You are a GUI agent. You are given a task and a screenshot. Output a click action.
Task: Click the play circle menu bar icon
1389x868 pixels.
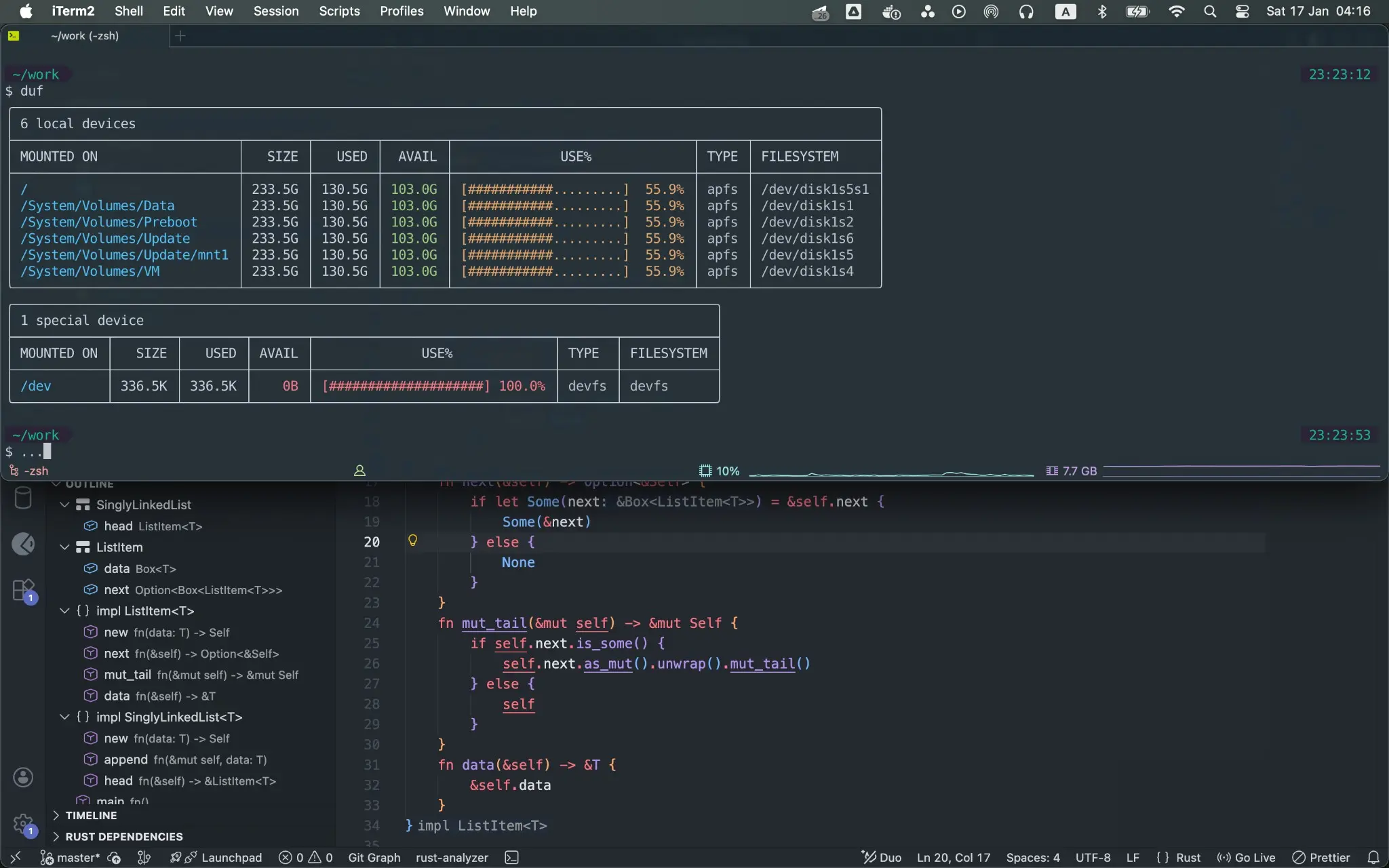(958, 12)
